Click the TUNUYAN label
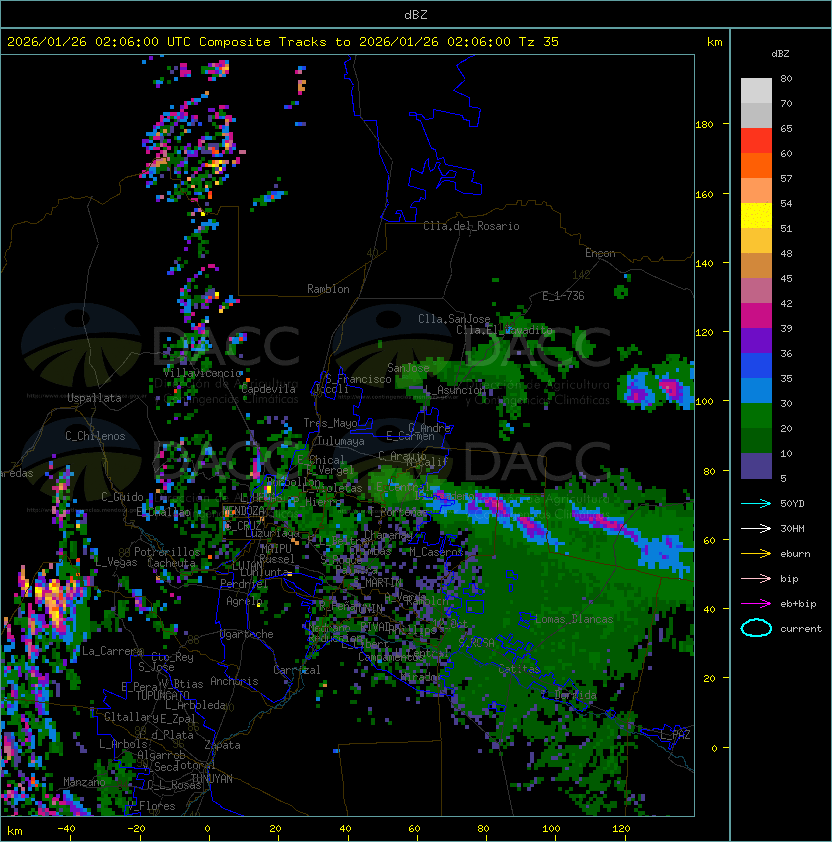Image resolution: width=832 pixels, height=842 pixels. [212, 778]
